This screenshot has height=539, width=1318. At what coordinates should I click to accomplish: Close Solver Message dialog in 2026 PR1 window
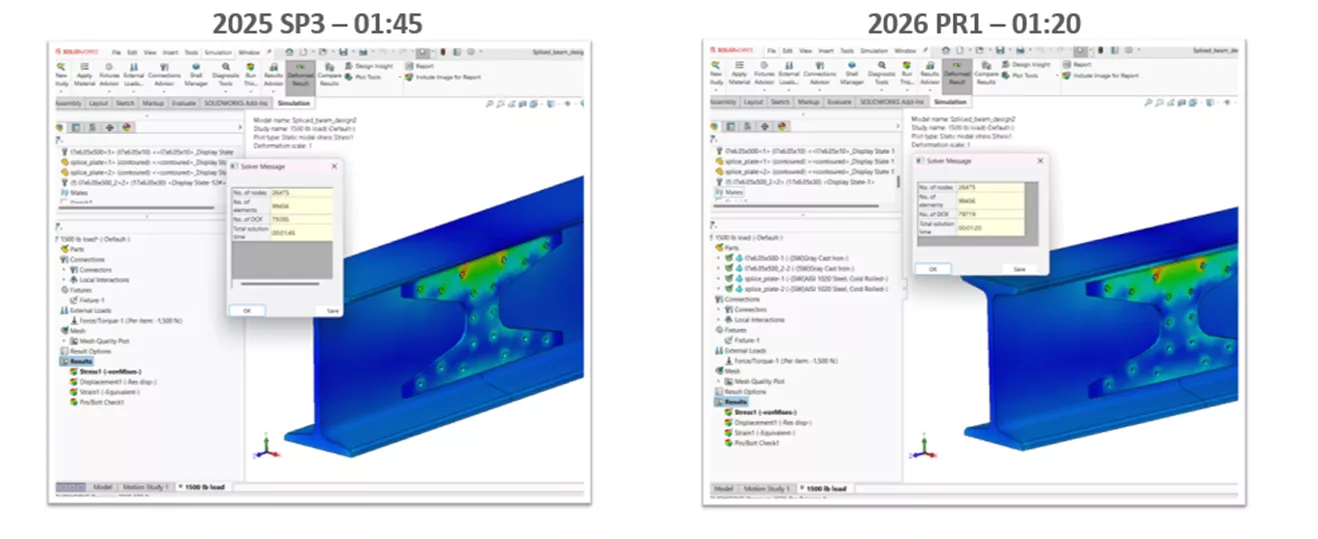click(1041, 160)
